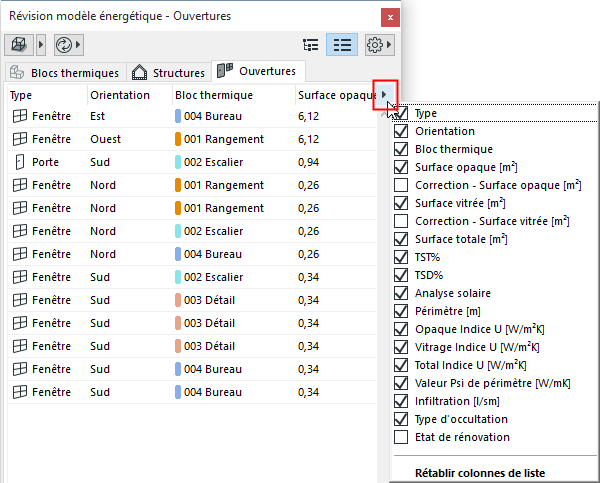Viewport: 600px width, 483px height.
Task: Toggle the Type d'occultation column
Action: coord(401,419)
